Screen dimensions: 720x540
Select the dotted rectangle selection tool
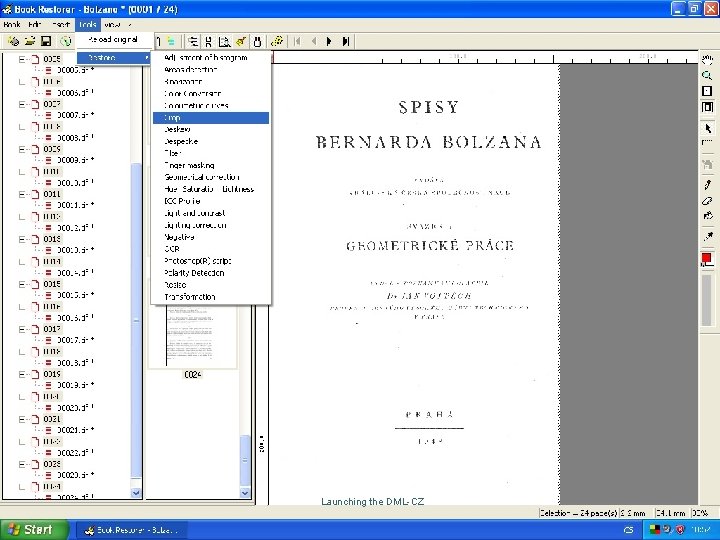[707, 143]
